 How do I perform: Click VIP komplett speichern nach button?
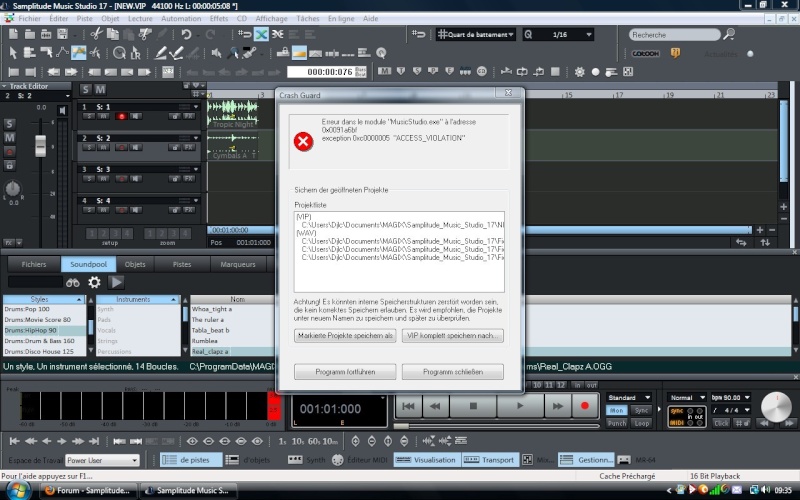[453, 336]
